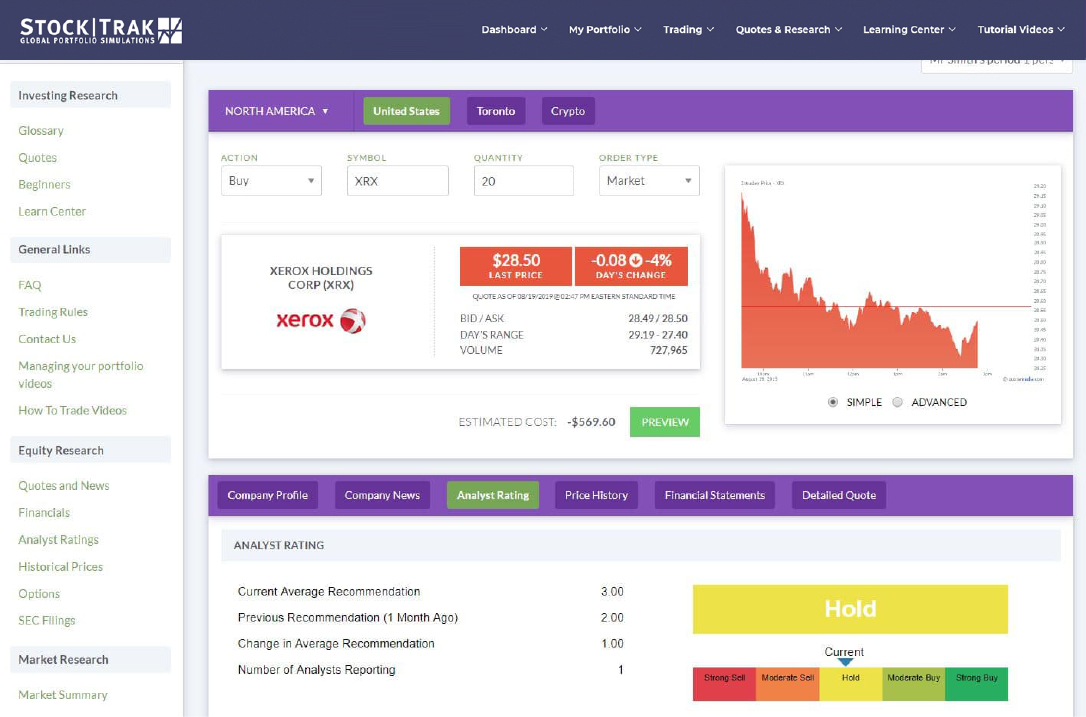Open the SEC Filings link
The height and width of the screenshot is (717, 1086).
click(x=47, y=621)
